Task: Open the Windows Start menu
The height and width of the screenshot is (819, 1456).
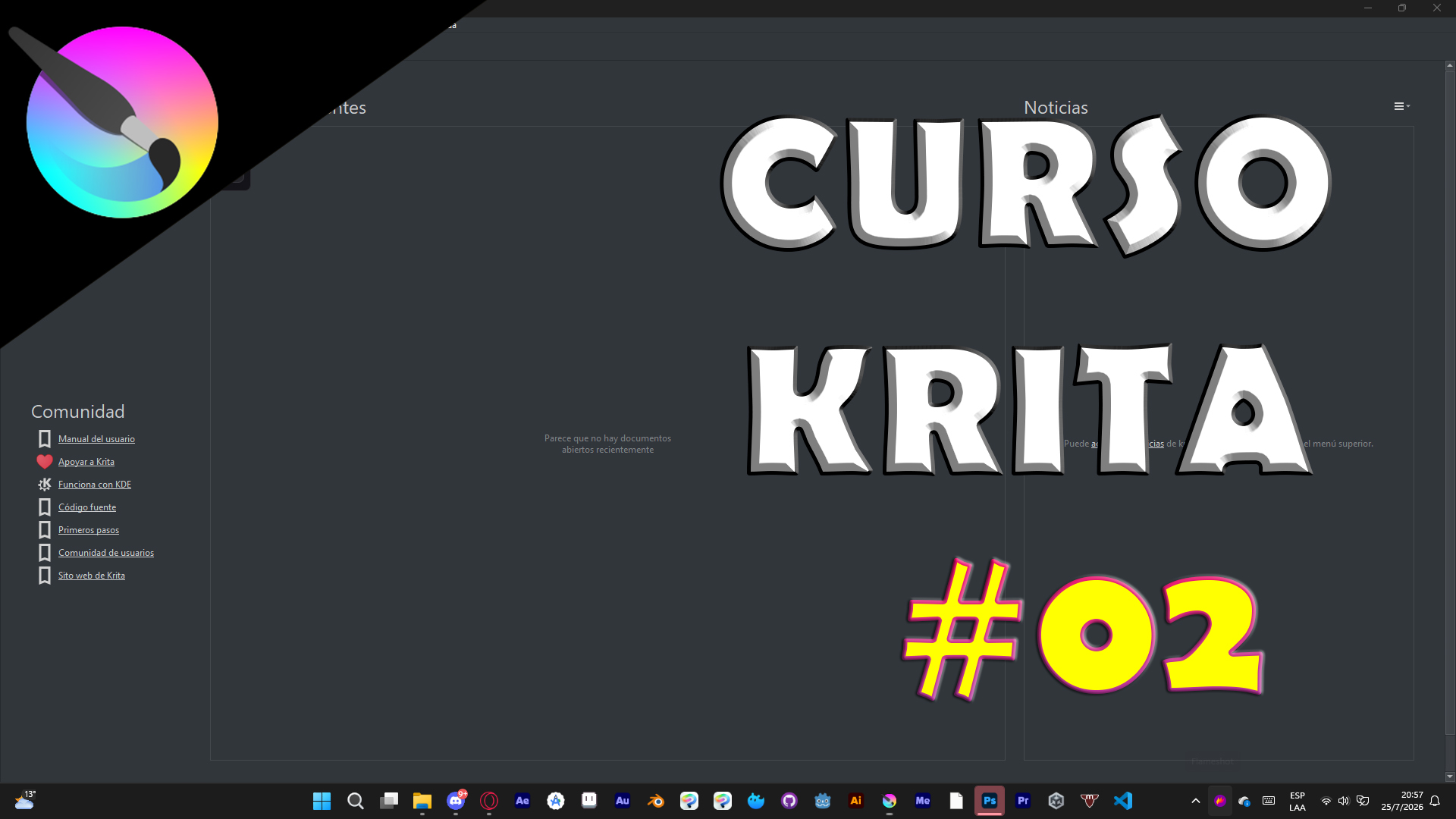Action: (x=322, y=801)
